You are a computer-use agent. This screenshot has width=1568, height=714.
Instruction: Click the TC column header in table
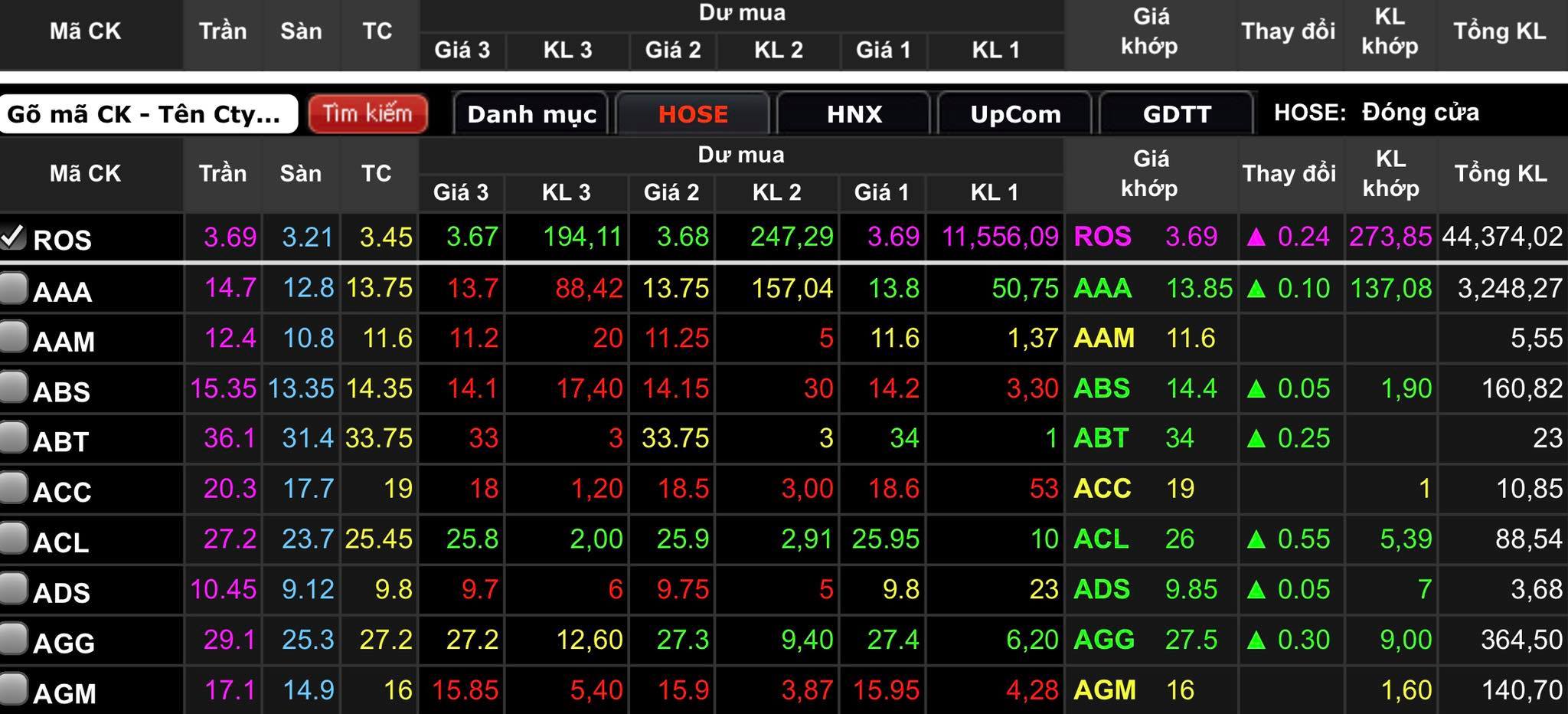[x=377, y=173]
